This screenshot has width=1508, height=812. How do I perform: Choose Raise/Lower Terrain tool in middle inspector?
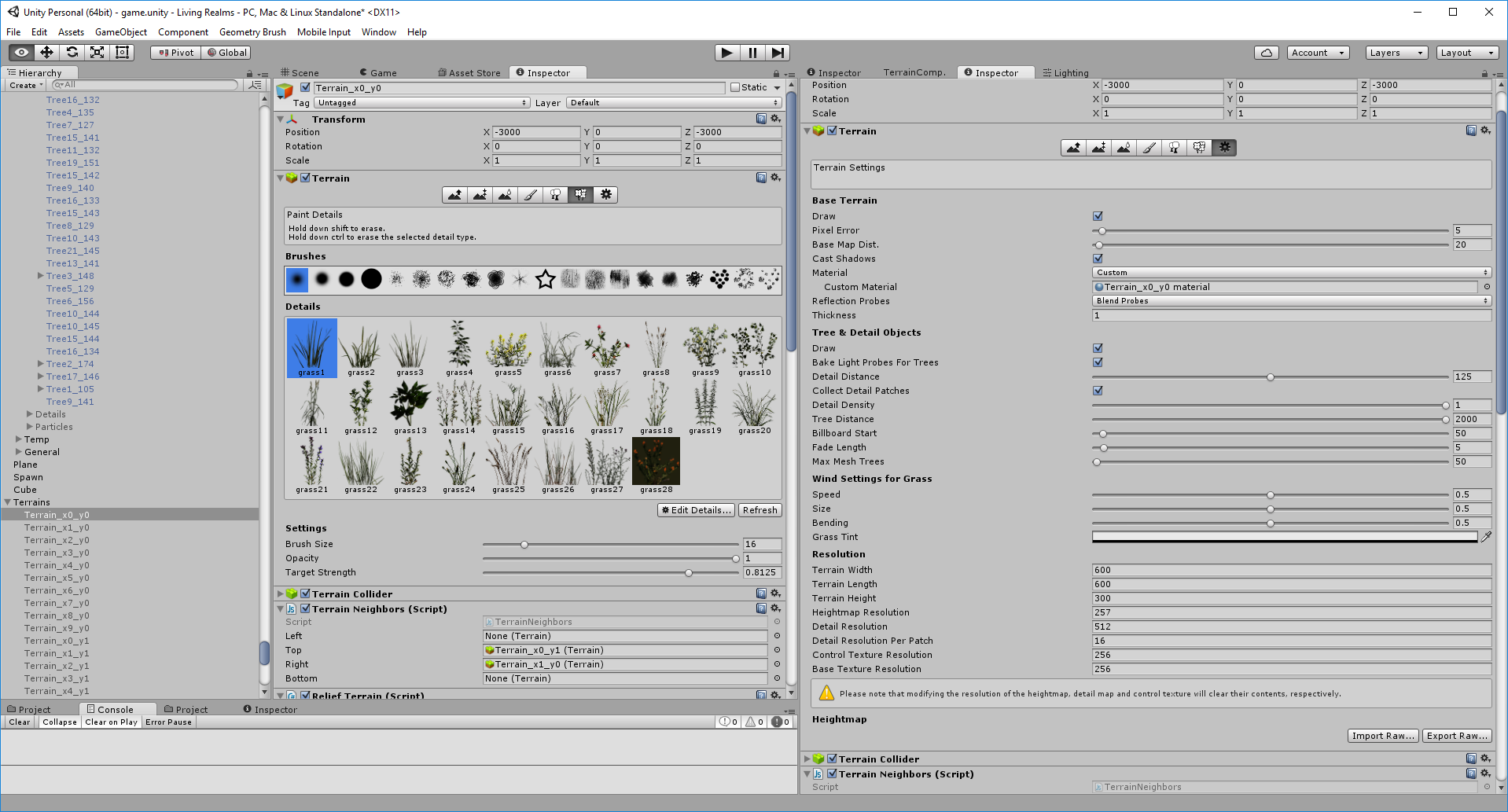pyautogui.click(x=454, y=195)
